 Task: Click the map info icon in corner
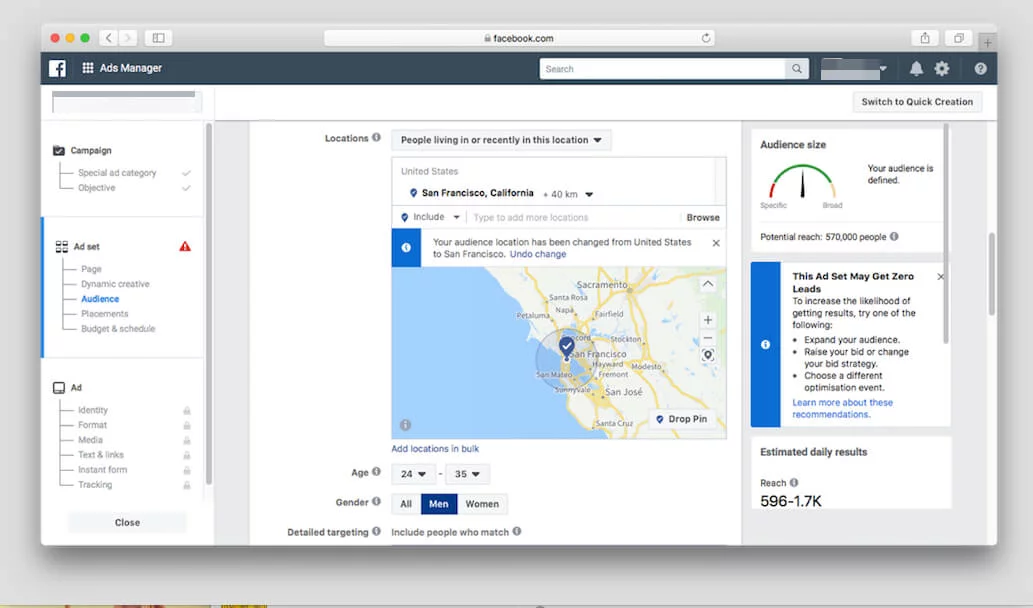(x=405, y=425)
